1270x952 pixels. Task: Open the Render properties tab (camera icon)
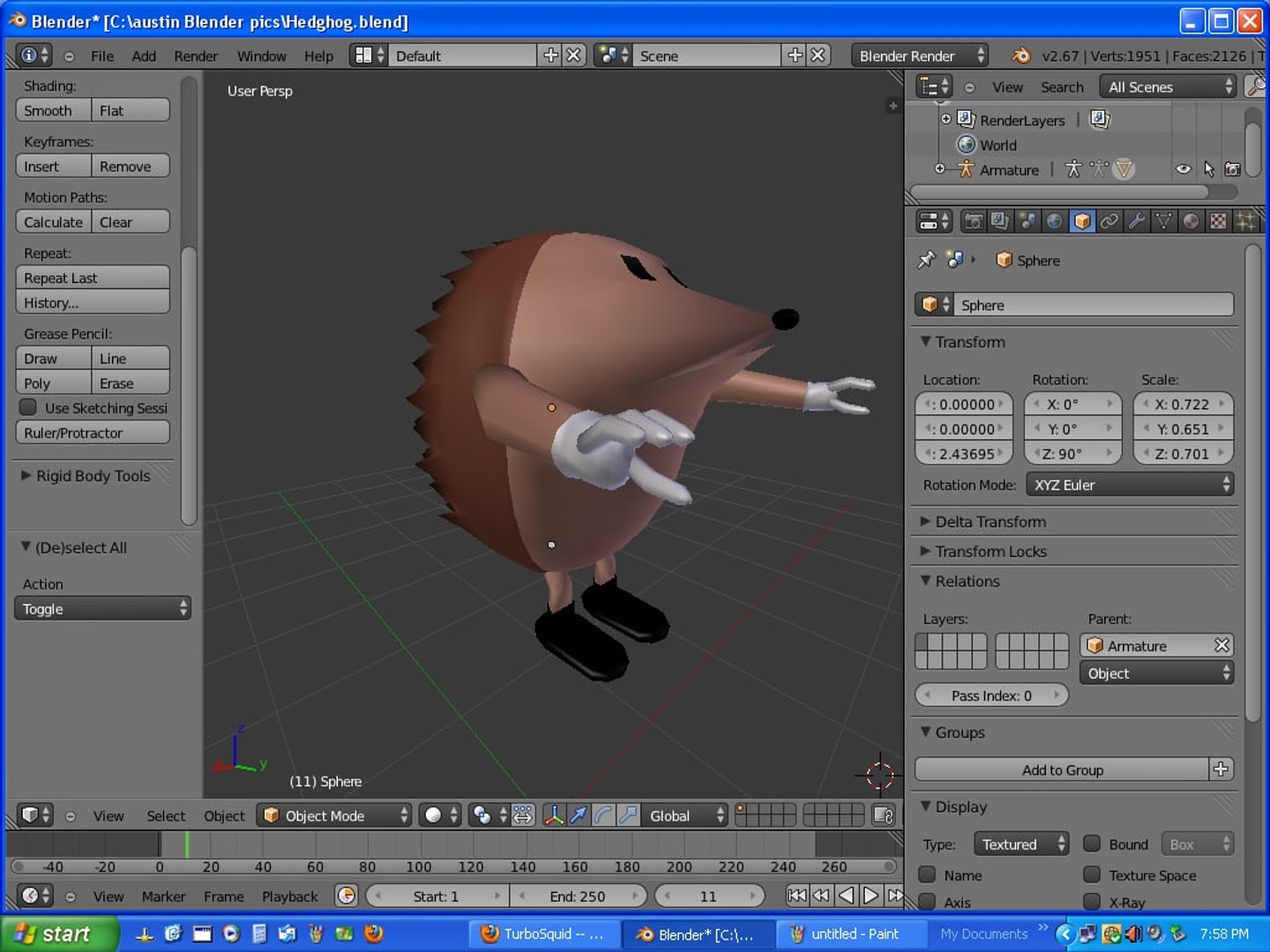click(973, 221)
